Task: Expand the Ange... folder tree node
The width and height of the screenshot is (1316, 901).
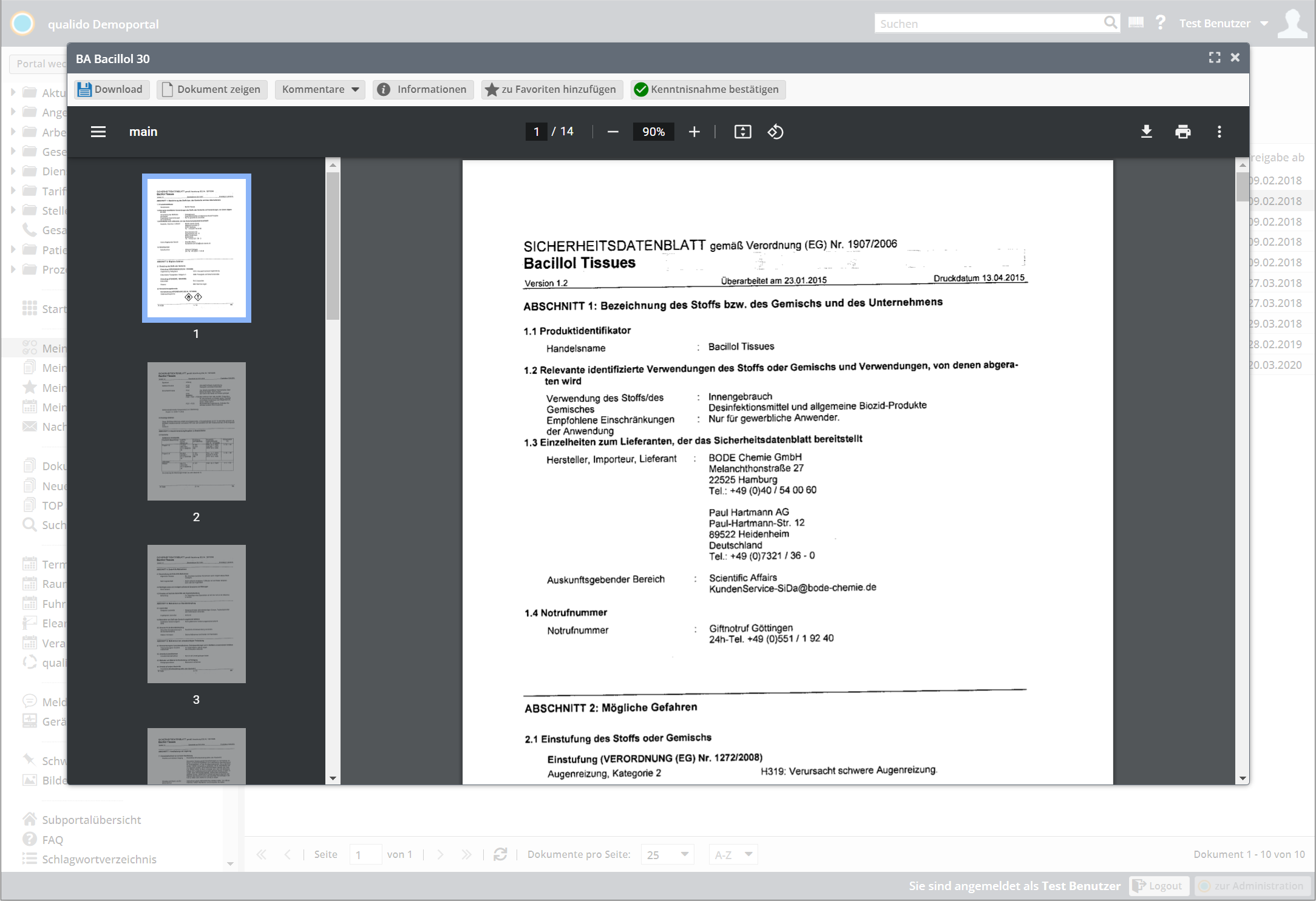Action: click(x=13, y=112)
